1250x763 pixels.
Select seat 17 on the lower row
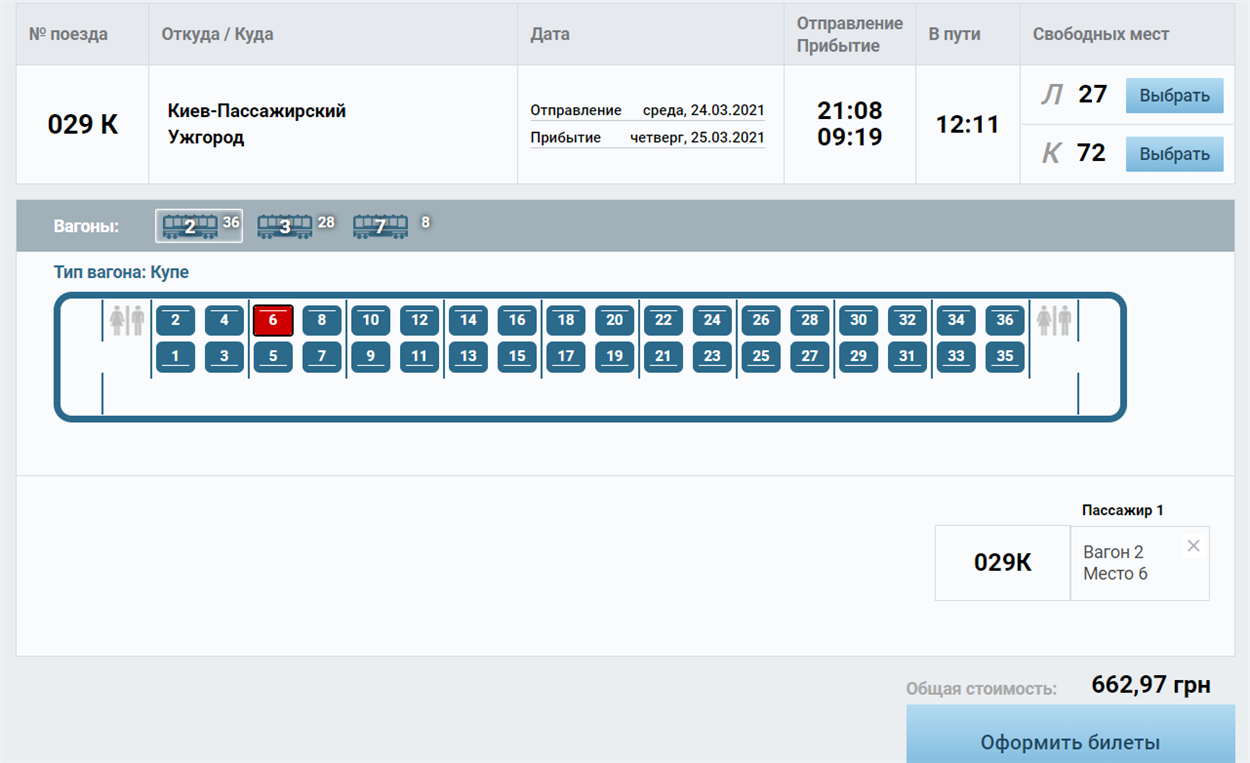pos(566,356)
